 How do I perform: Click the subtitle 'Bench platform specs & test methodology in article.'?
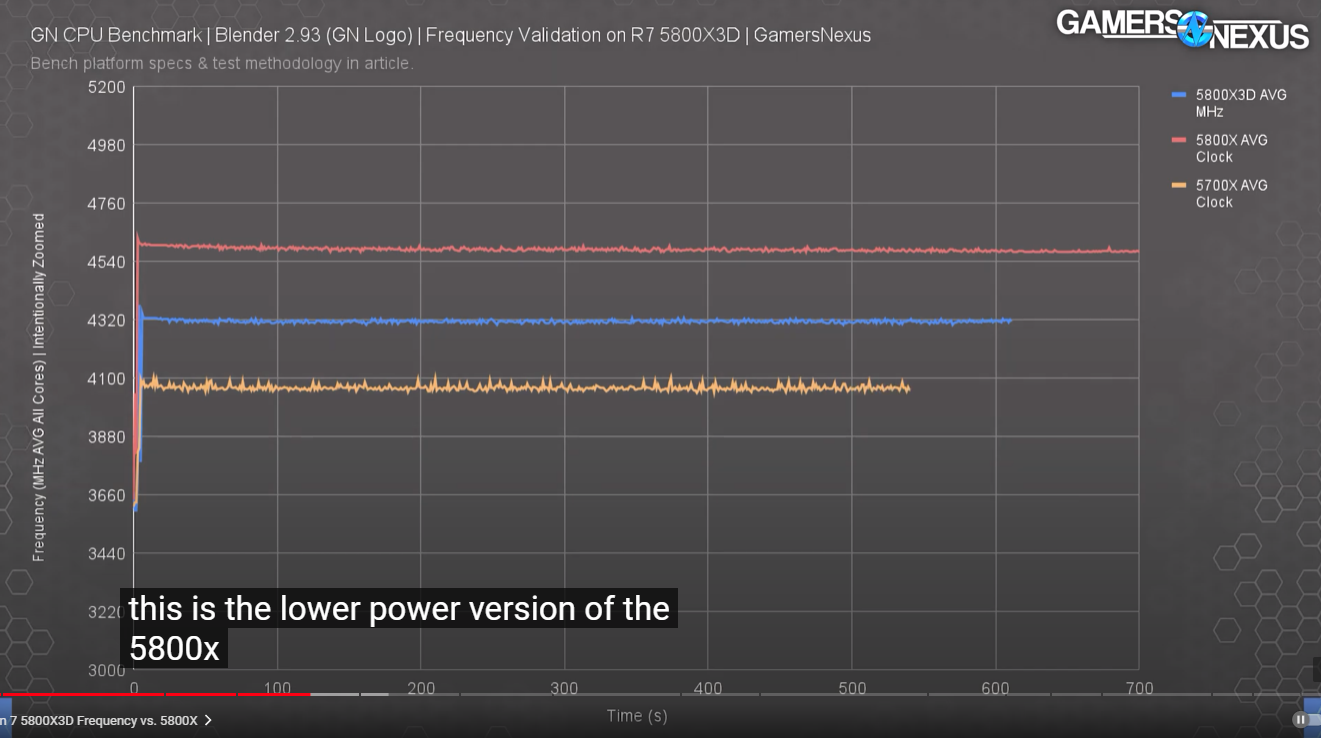(x=221, y=64)
